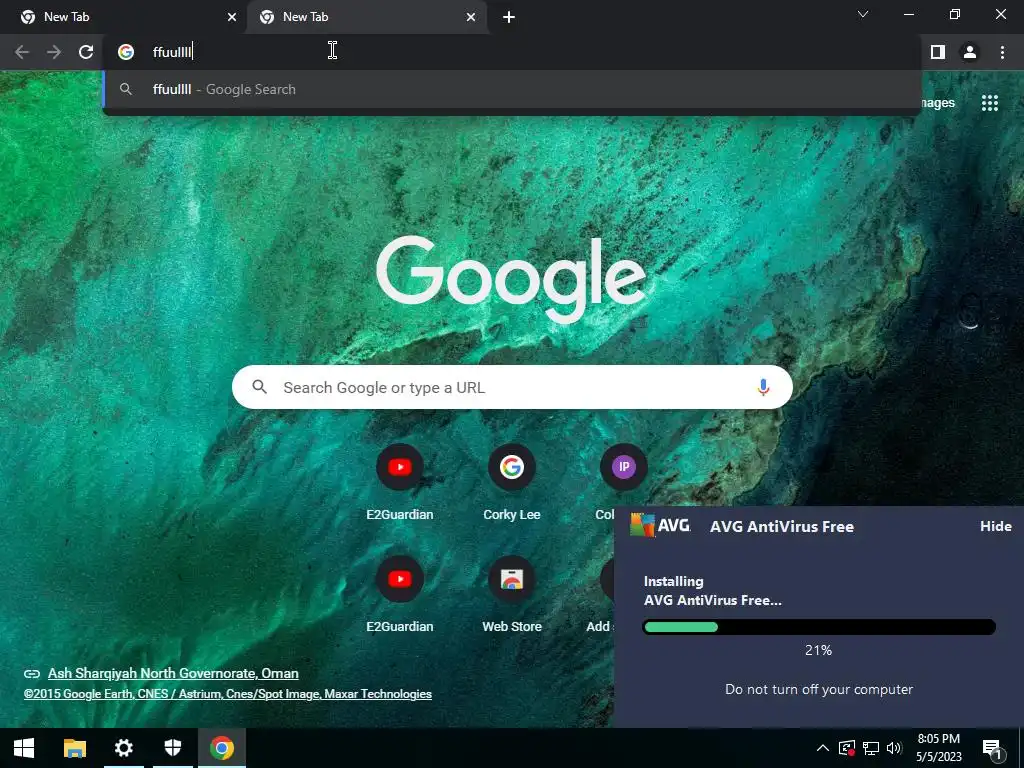This screenshot has width=1024, height=768.
Task: Start voice search with microphone icon
Action: [763, 387]
